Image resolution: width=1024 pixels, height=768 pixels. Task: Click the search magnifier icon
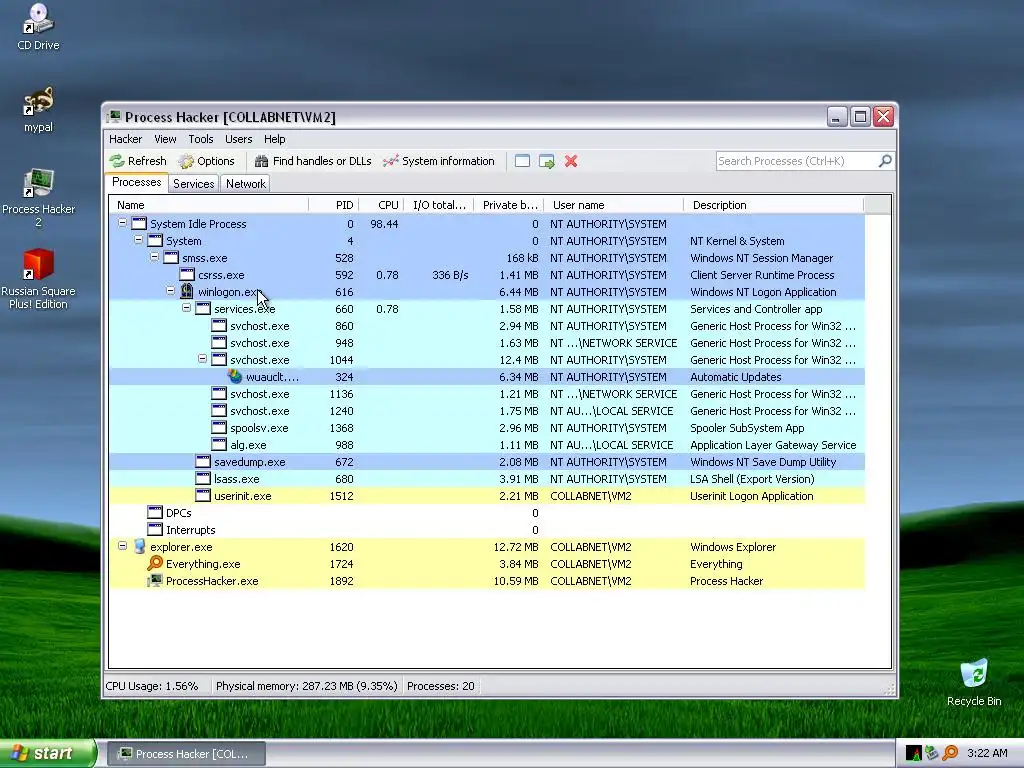pos(885,161)
